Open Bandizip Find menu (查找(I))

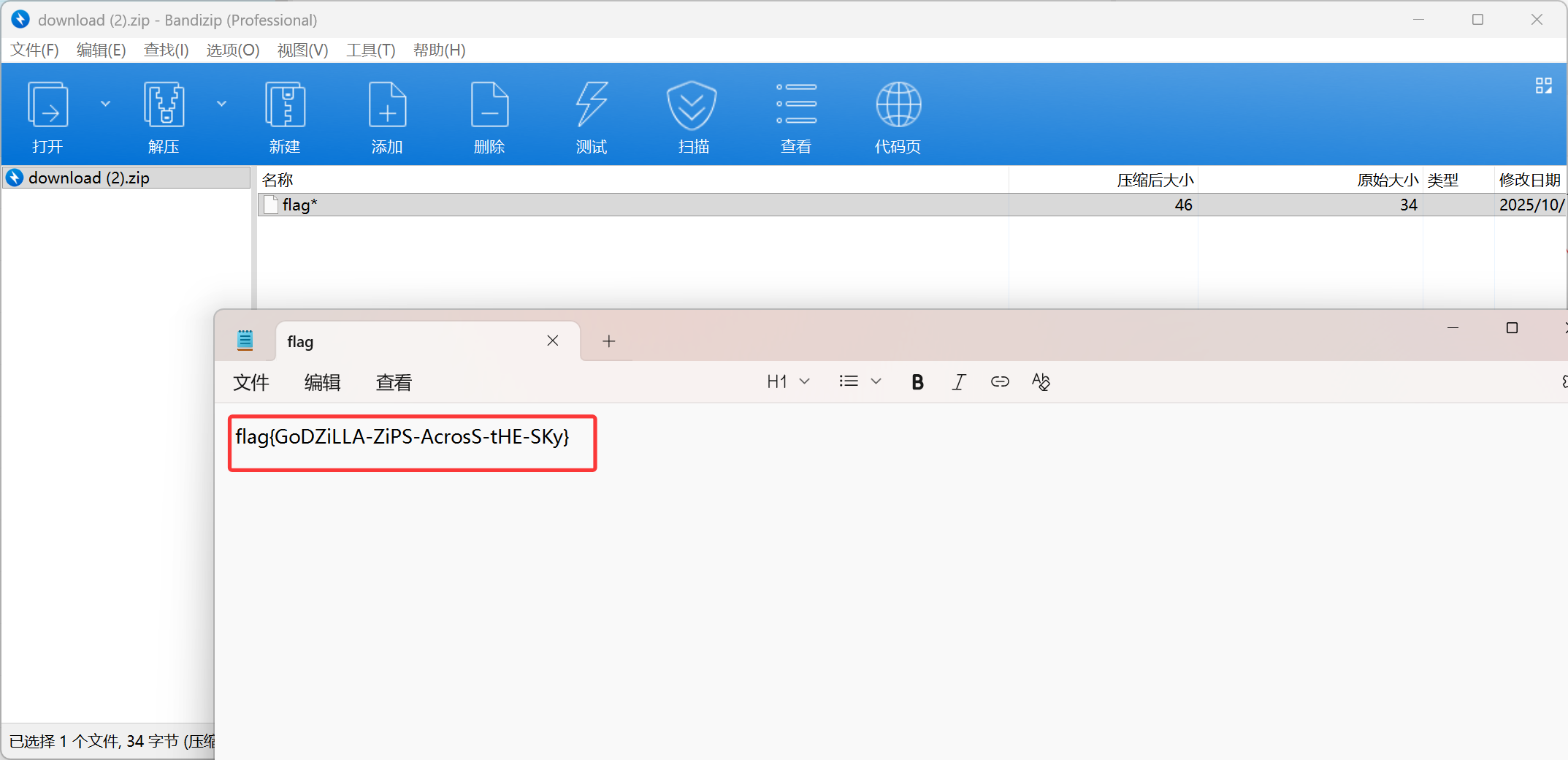(167, 50)
